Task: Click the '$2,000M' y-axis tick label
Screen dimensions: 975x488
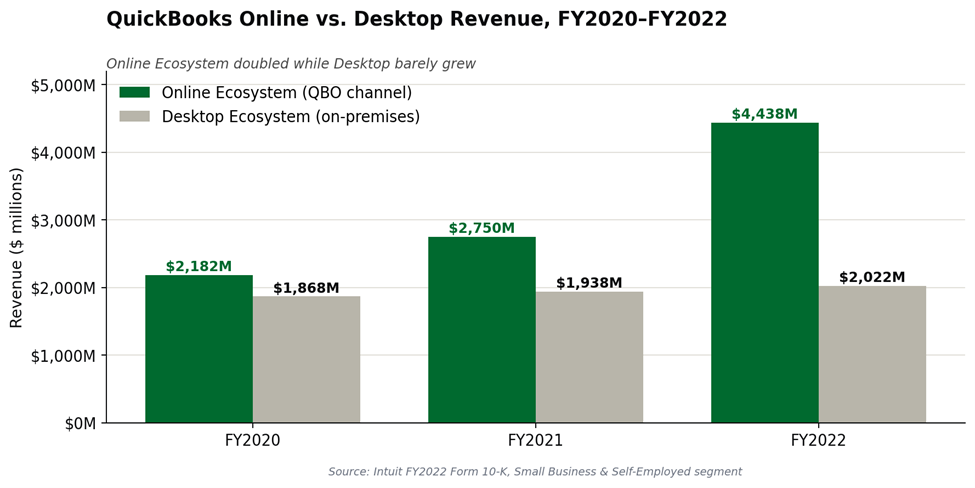Action: 63,288
